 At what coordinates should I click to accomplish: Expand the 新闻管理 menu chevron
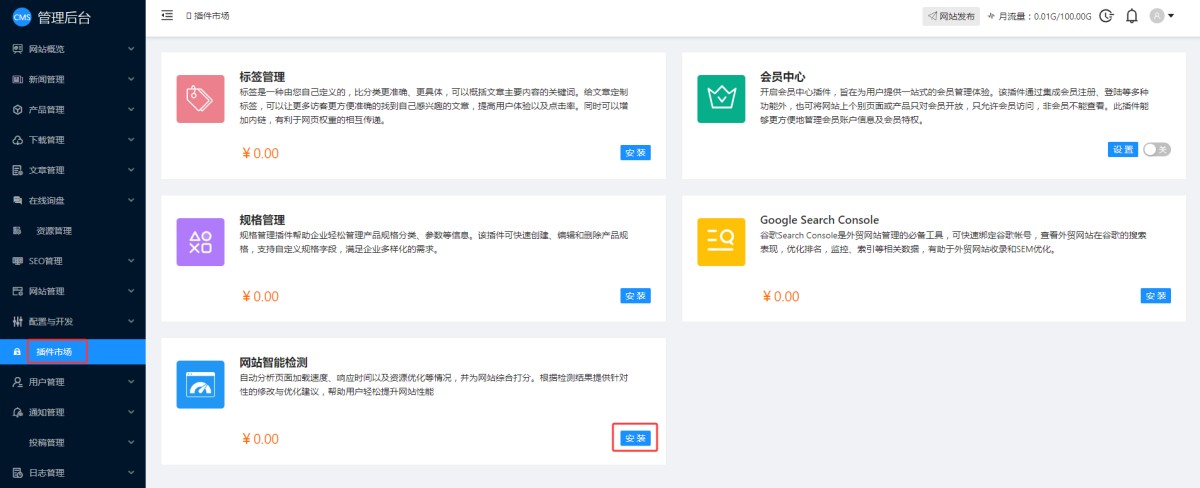point(131,79)
